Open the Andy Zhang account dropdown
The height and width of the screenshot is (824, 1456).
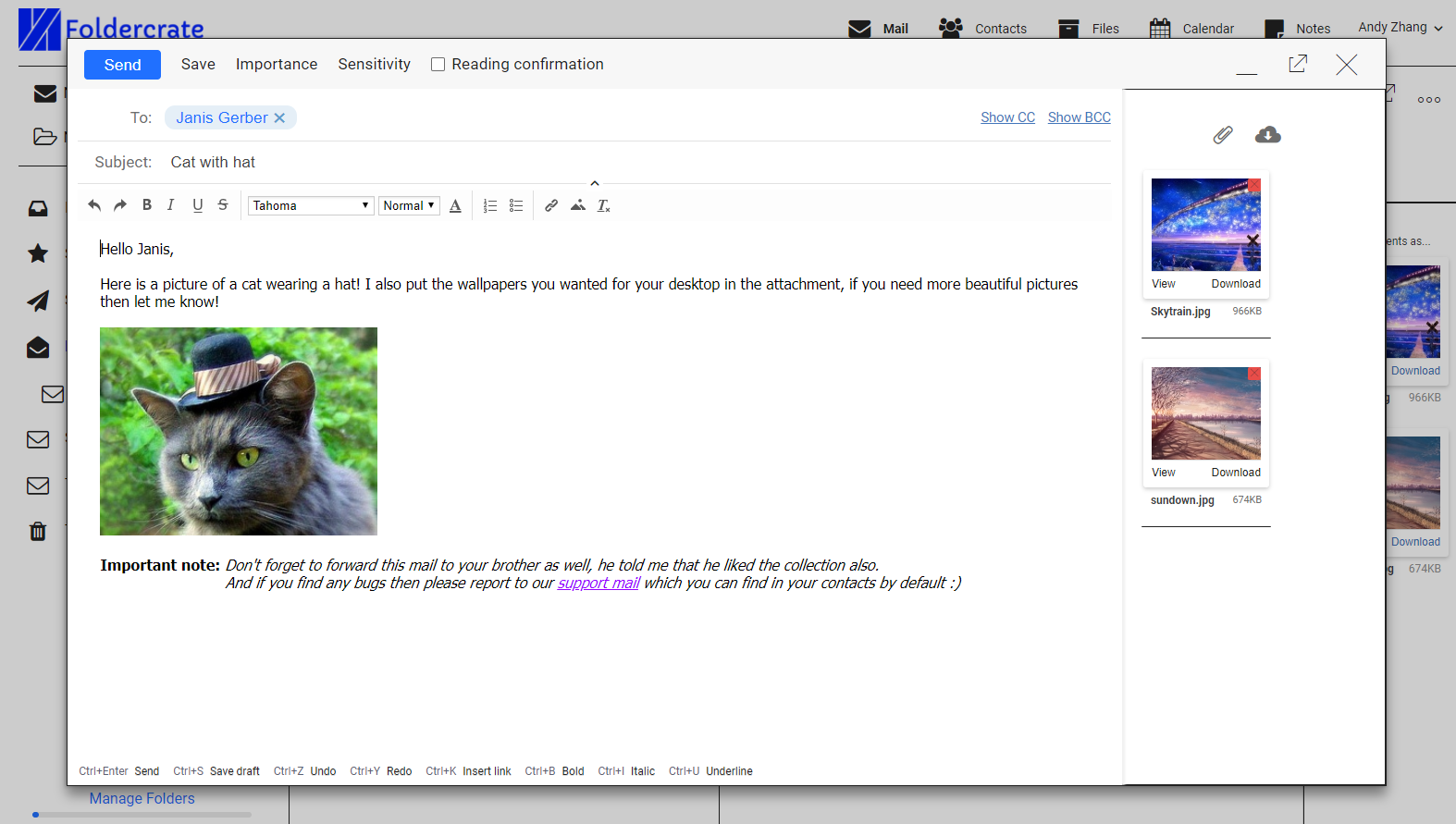click(1400, 28)
